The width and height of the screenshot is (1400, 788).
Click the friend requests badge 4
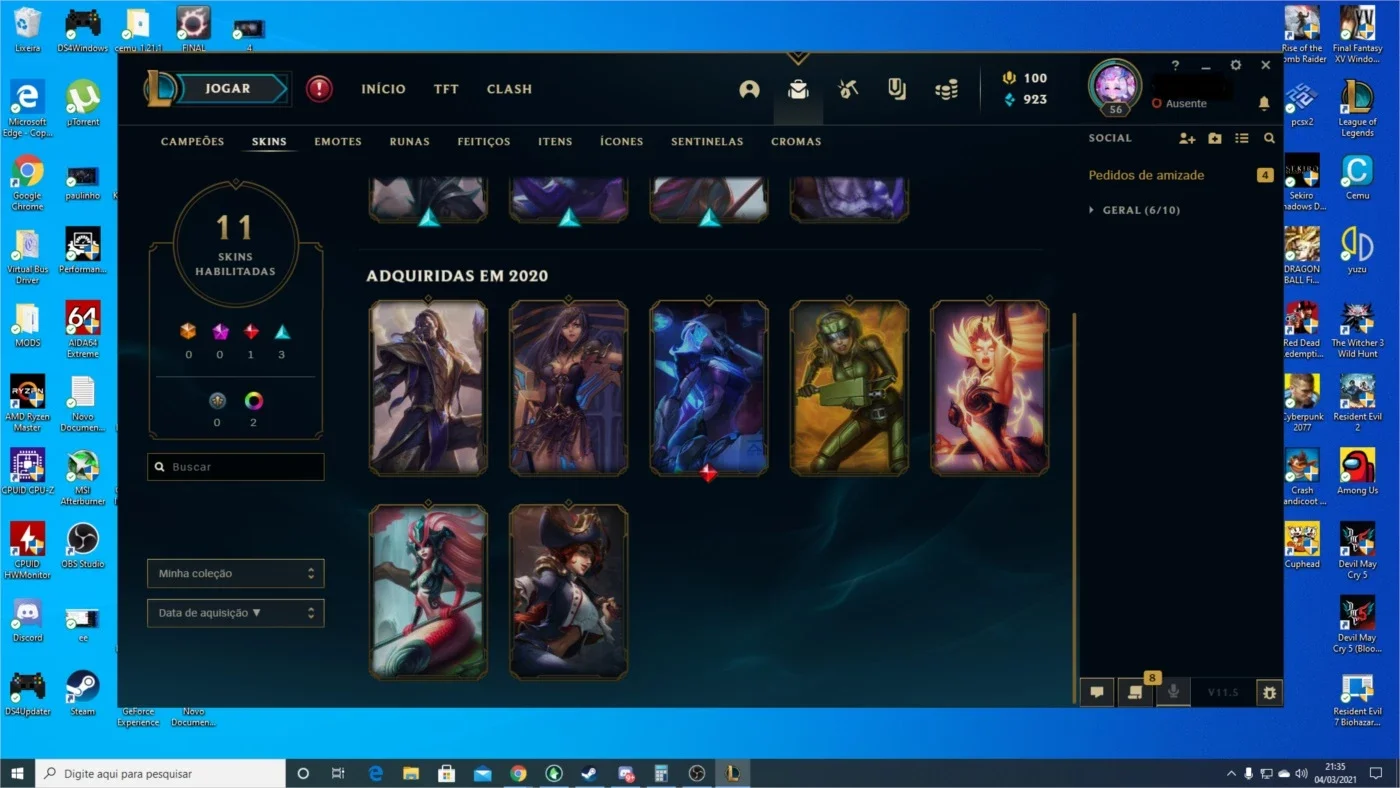pyautogui.click(x=1265, y=175)
